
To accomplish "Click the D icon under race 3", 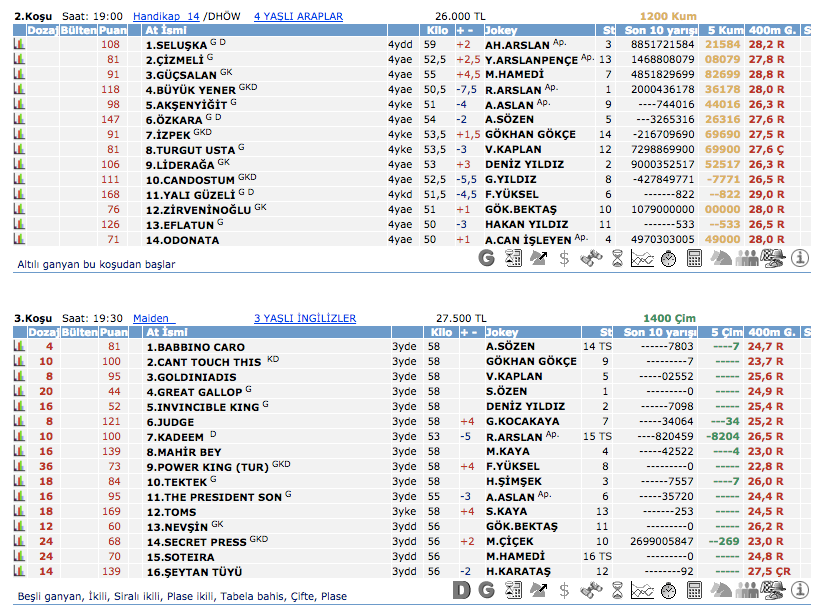I will (461, 590).
